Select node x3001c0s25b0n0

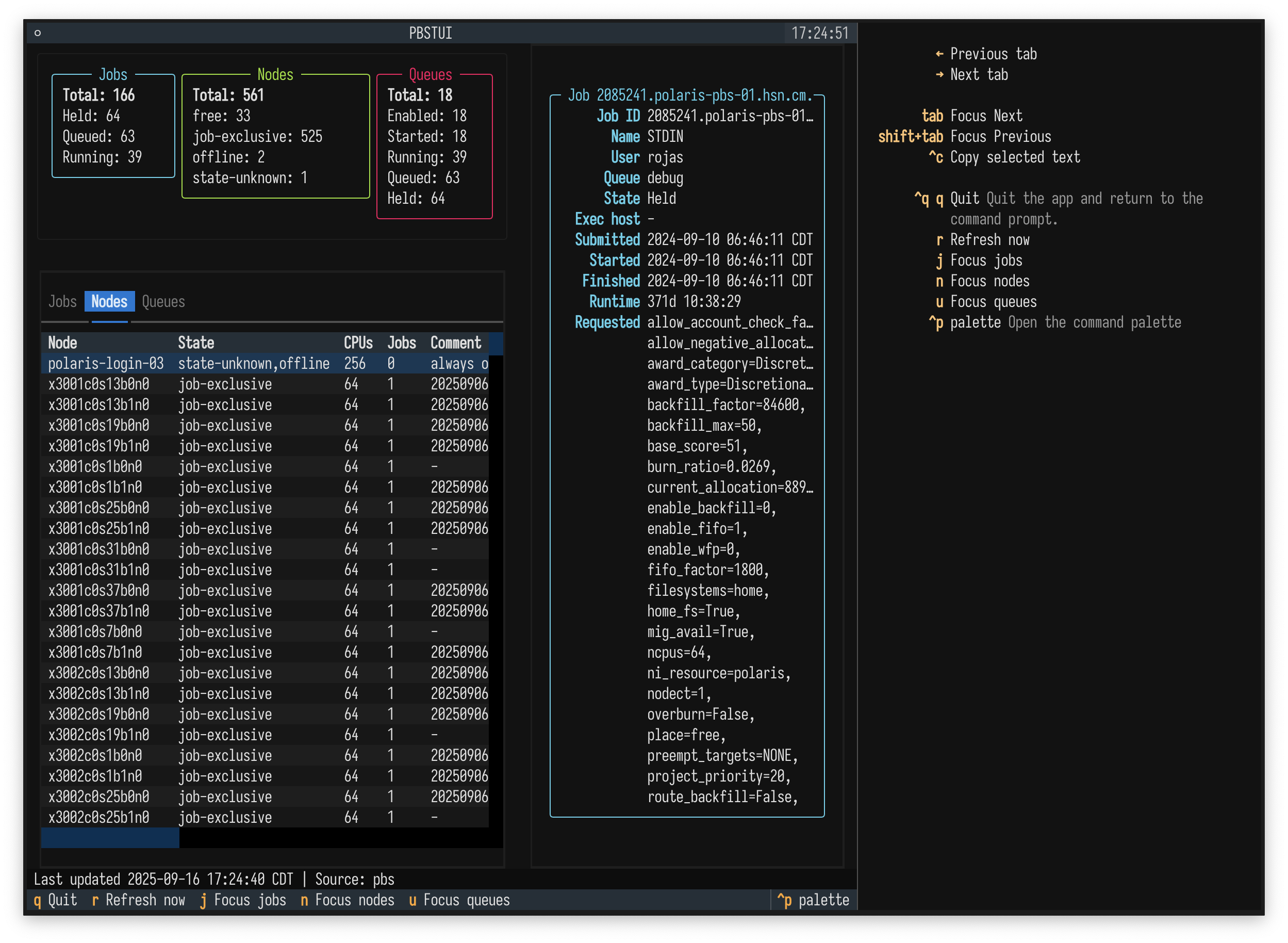265,508
